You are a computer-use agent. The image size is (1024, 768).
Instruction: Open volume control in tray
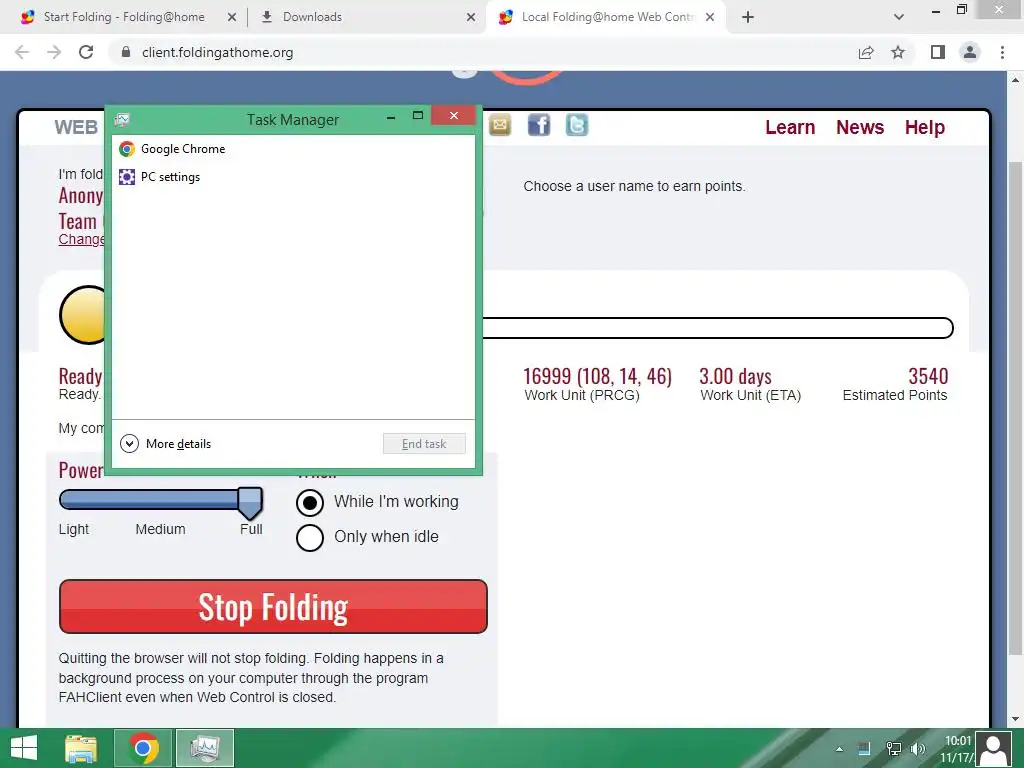918,749
